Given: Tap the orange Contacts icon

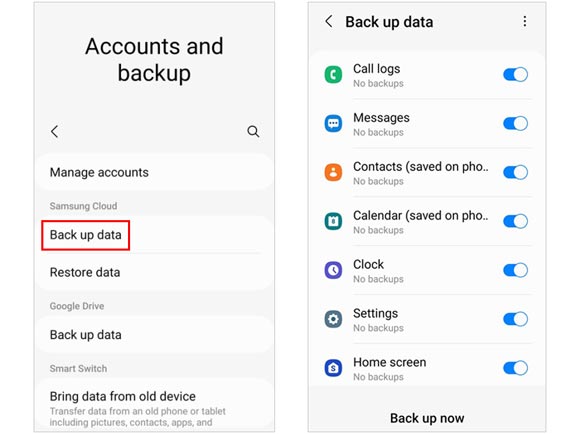Looking at the screenshot, I should (x=333, y=172).
